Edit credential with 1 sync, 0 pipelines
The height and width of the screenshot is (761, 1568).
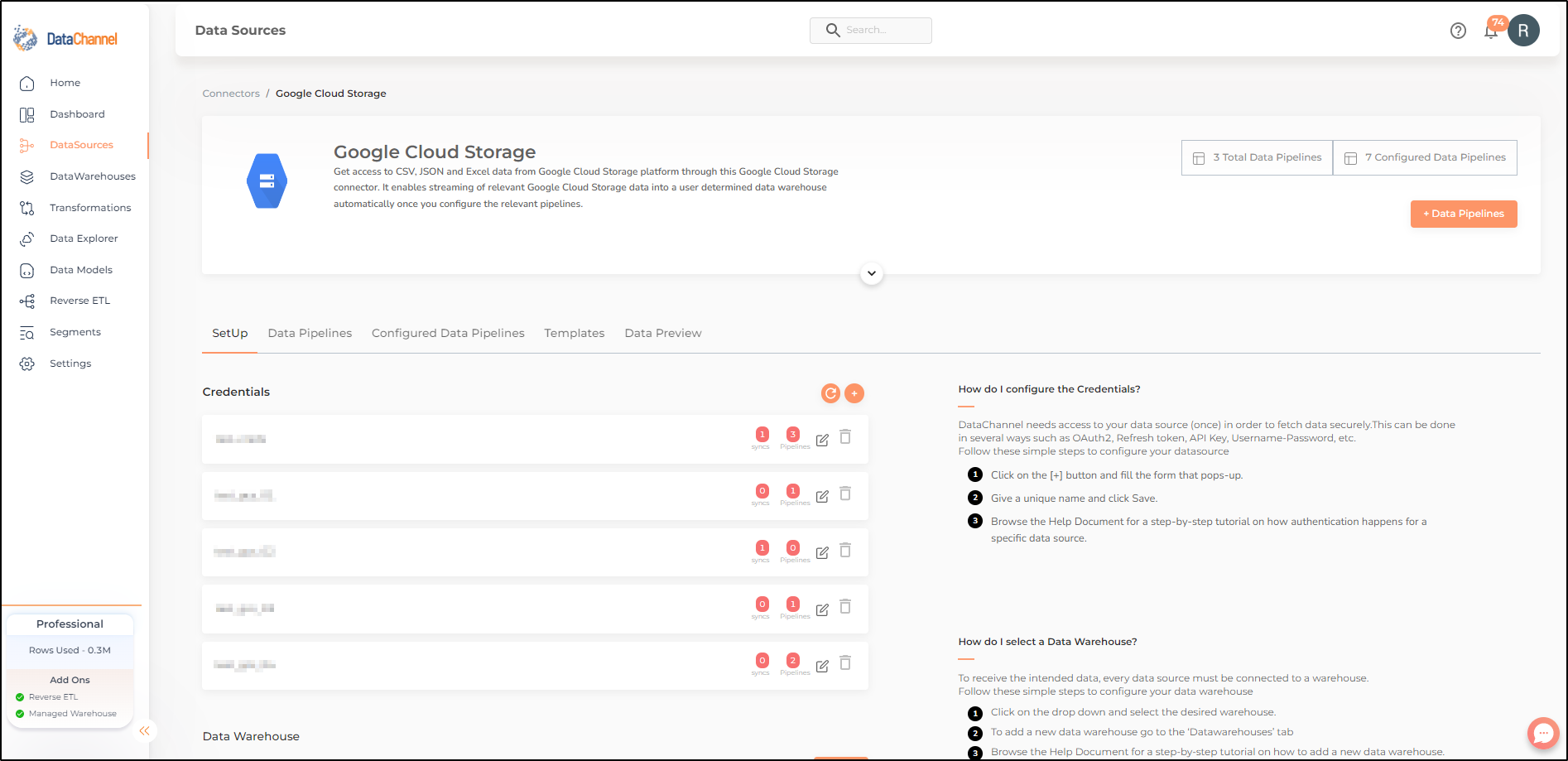pos(822,552)
